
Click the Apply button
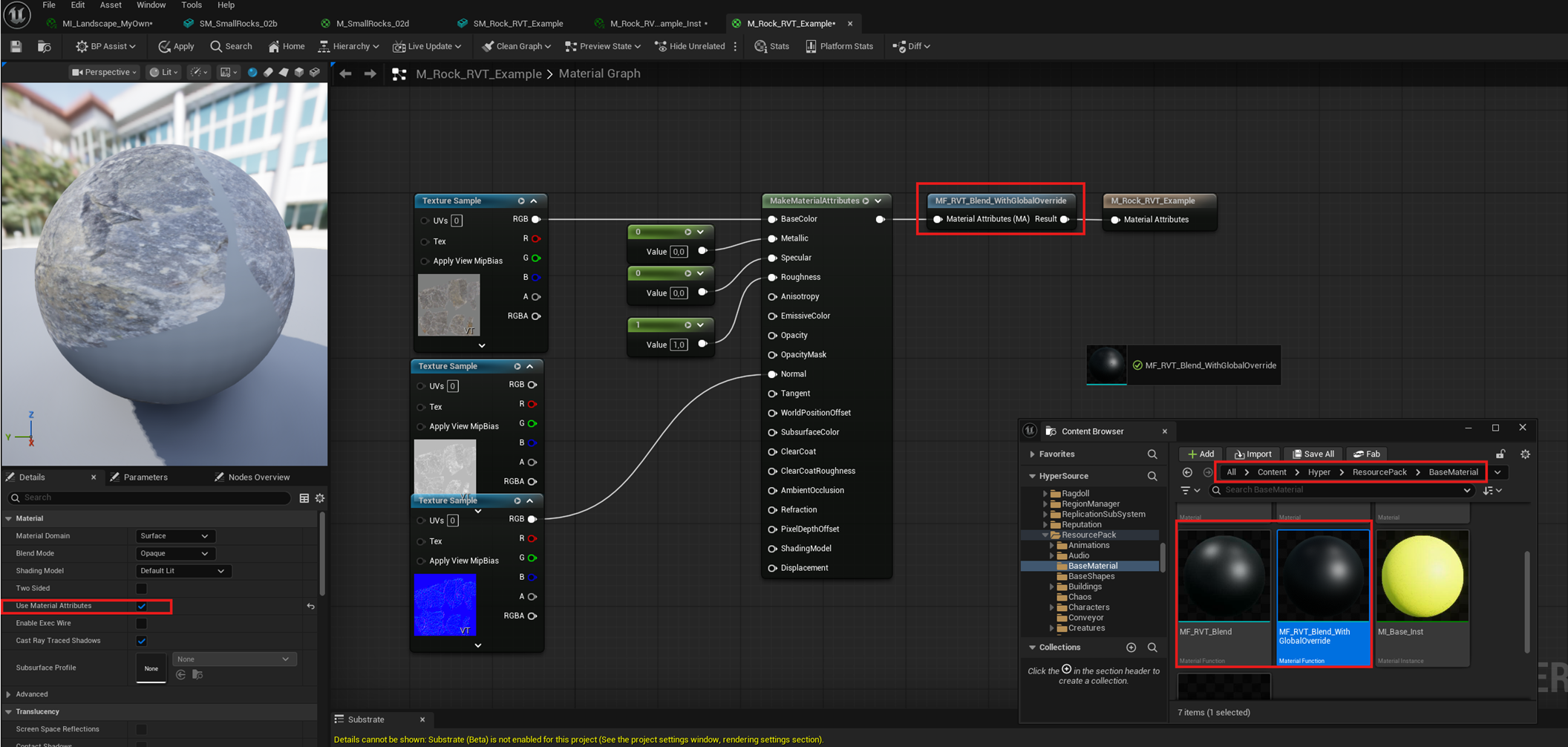click(176, 46)
